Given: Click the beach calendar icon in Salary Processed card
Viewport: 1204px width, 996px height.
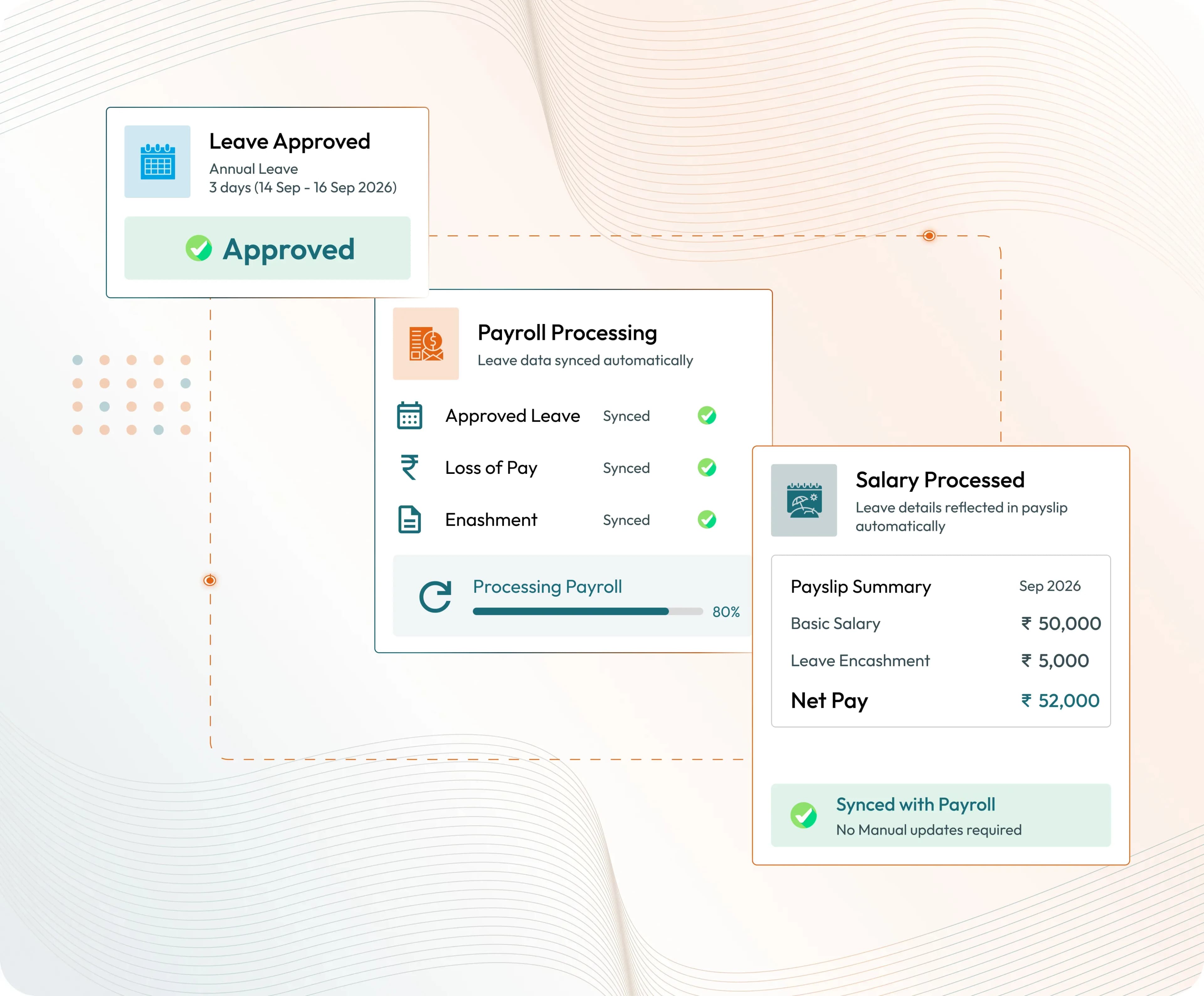Looking at the screenshot, I should click(804, 500).
